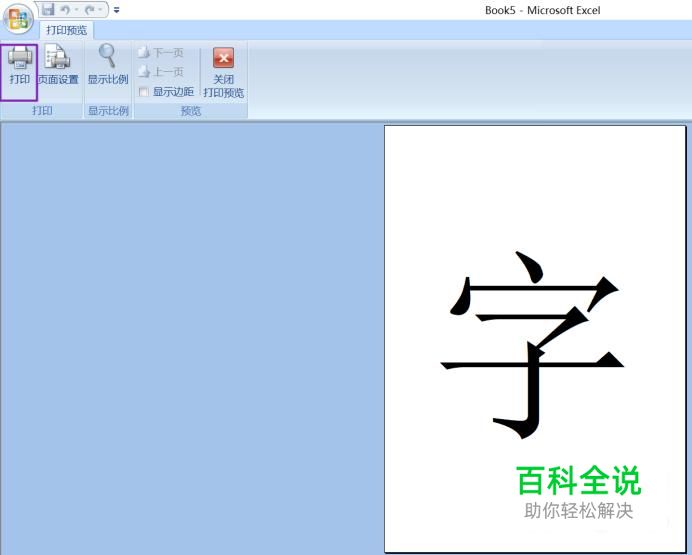Select the 打印预览 ribbon tab
The height and width of the screenshot is (555, 692).
click(x=67, y=30)
